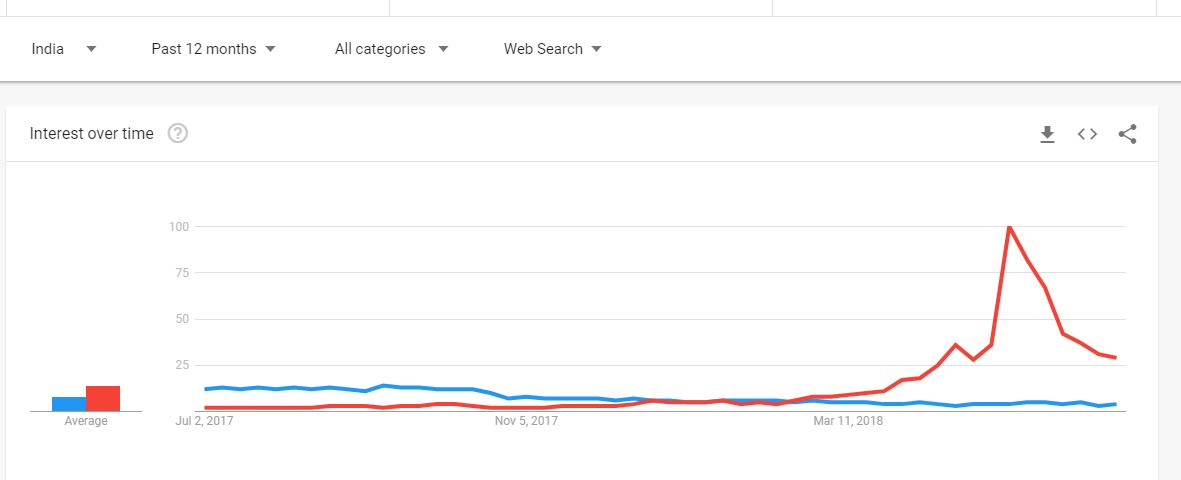The height and width of the screenshot is (480, 1181).
Task: Click the Nov 5, 2017 axis label
Action: click(526, 422)
